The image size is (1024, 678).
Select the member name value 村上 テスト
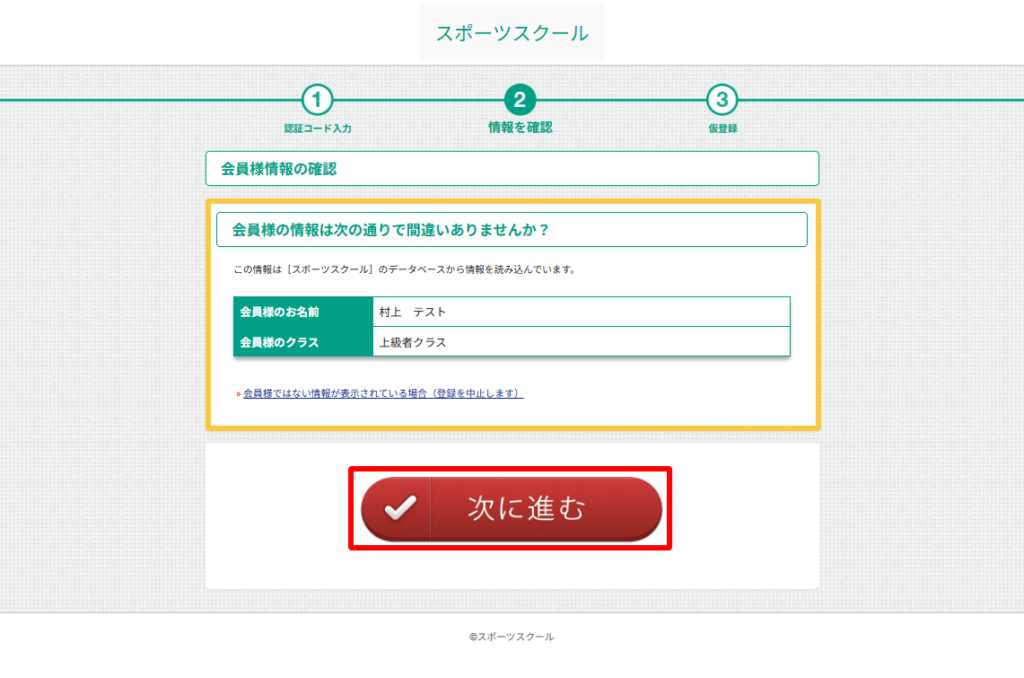[413, 312]
